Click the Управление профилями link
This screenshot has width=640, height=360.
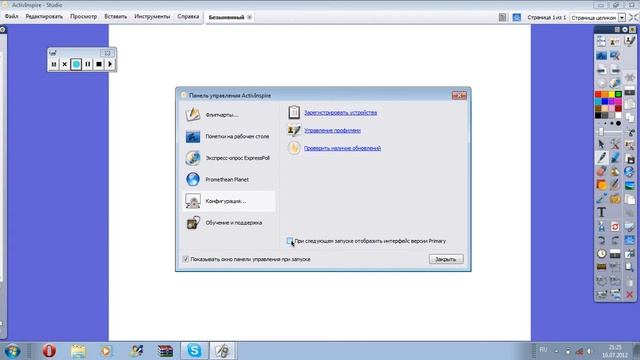coord(332,131)
